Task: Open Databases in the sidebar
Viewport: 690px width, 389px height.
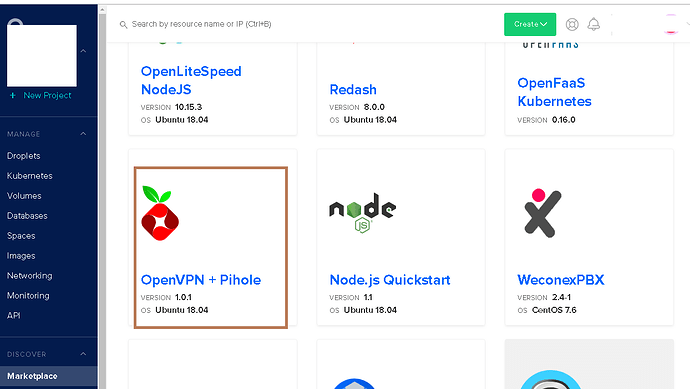Action: coord(27,216)
